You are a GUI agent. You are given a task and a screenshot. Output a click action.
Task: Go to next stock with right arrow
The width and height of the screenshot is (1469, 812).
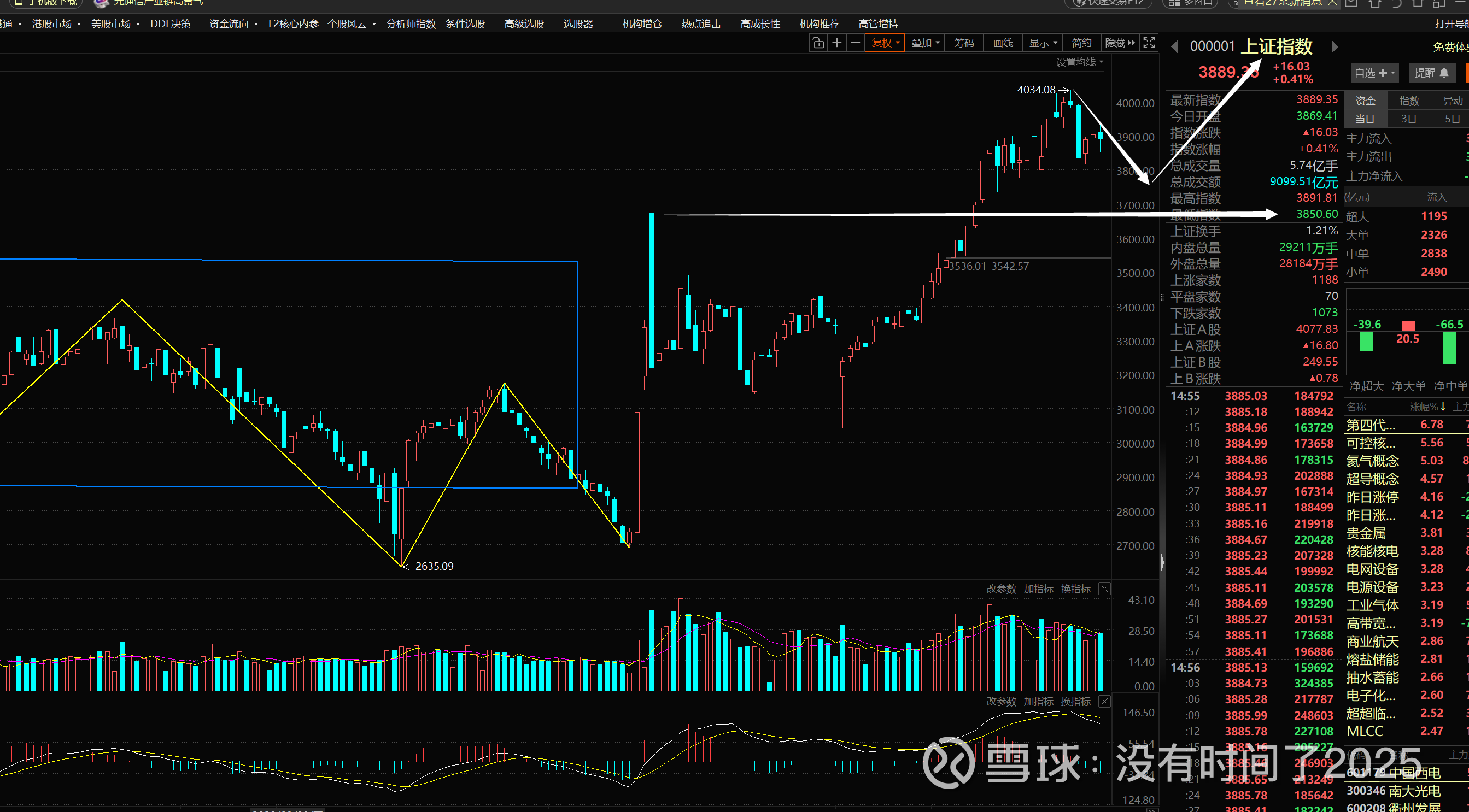[x=1335, y=47]
